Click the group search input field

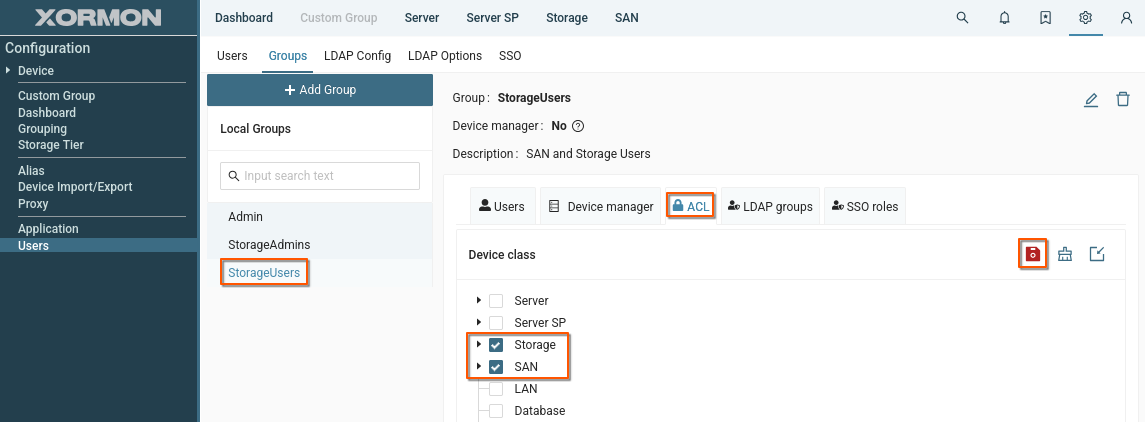coord(320,176)
